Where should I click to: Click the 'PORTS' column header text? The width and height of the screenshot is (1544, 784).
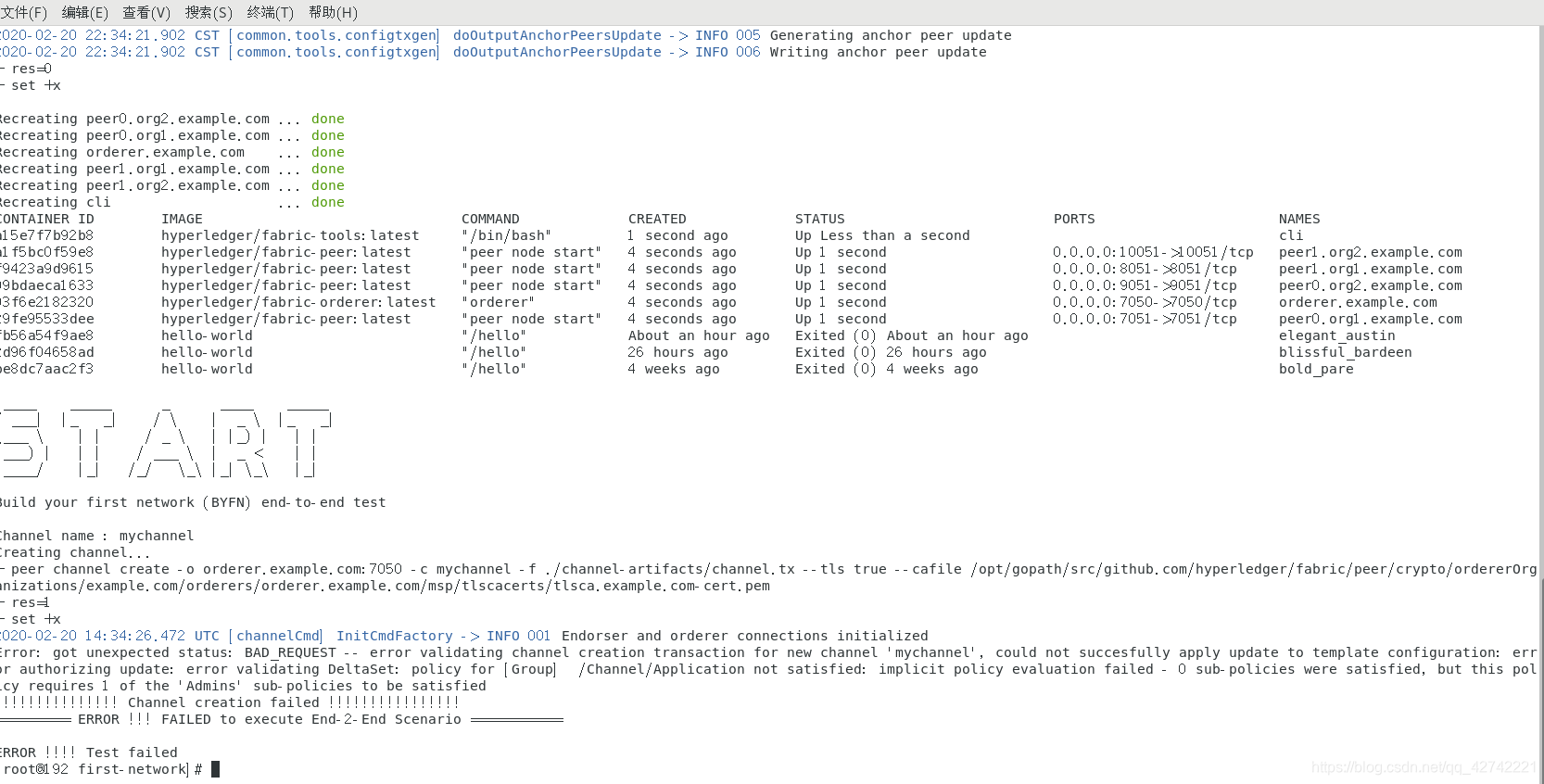[1074, 219]
